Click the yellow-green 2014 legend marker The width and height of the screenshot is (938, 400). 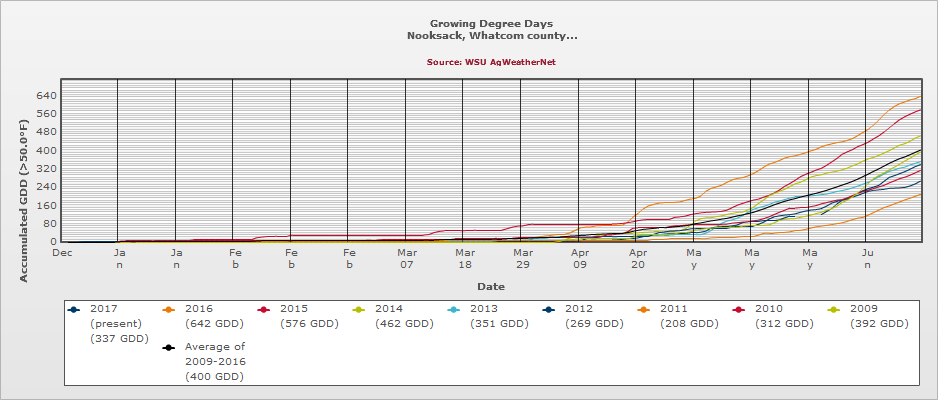point(359,309)
